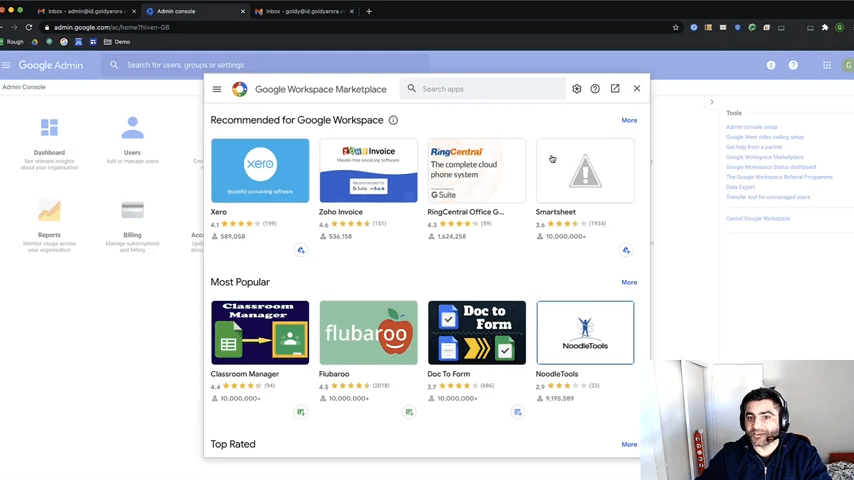Click the Flubaroo app title text
Screen dimensions: 854x480
pyautogui.click(x=334, y=374)
